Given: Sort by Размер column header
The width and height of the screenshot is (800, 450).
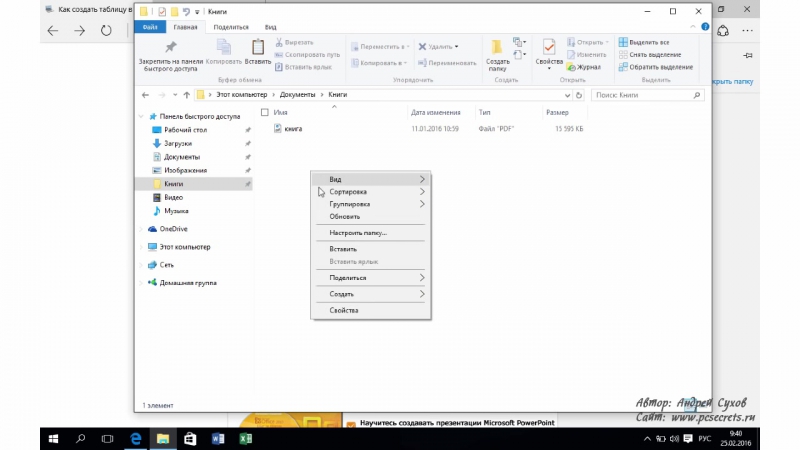Looking at the screenshot, I should pos(557,112).
